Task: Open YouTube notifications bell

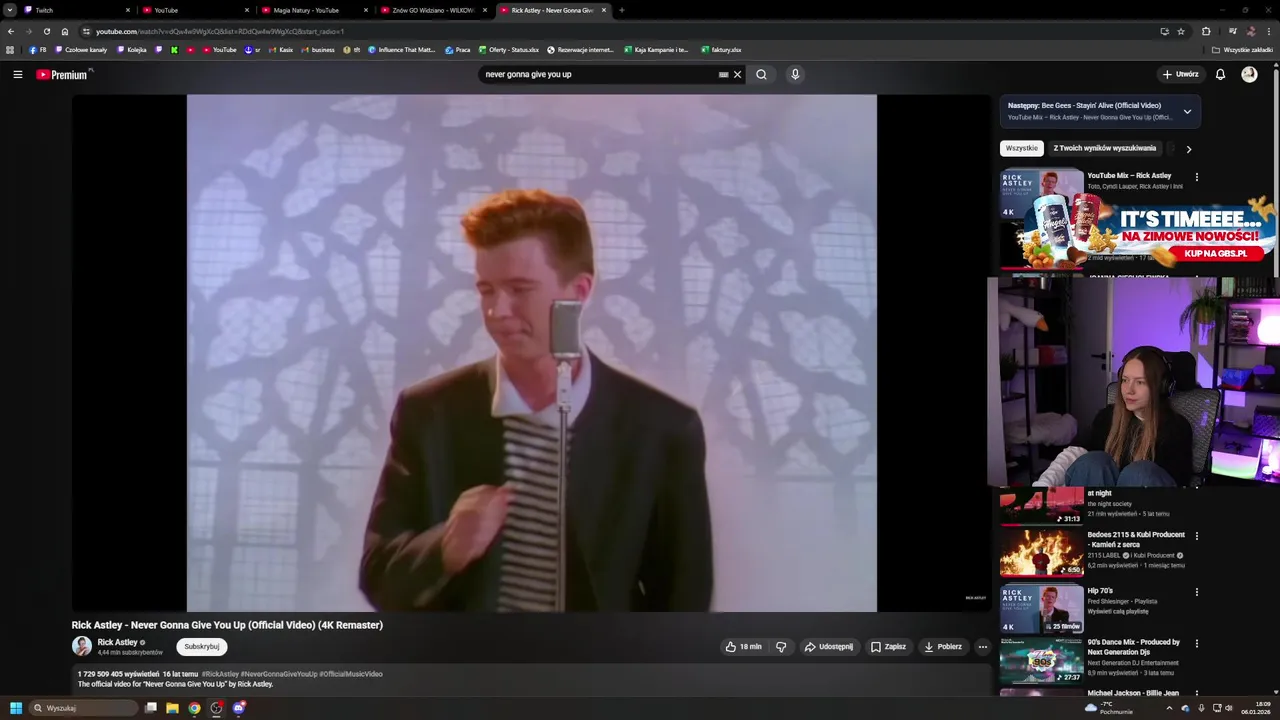Action: (1220, 74)
